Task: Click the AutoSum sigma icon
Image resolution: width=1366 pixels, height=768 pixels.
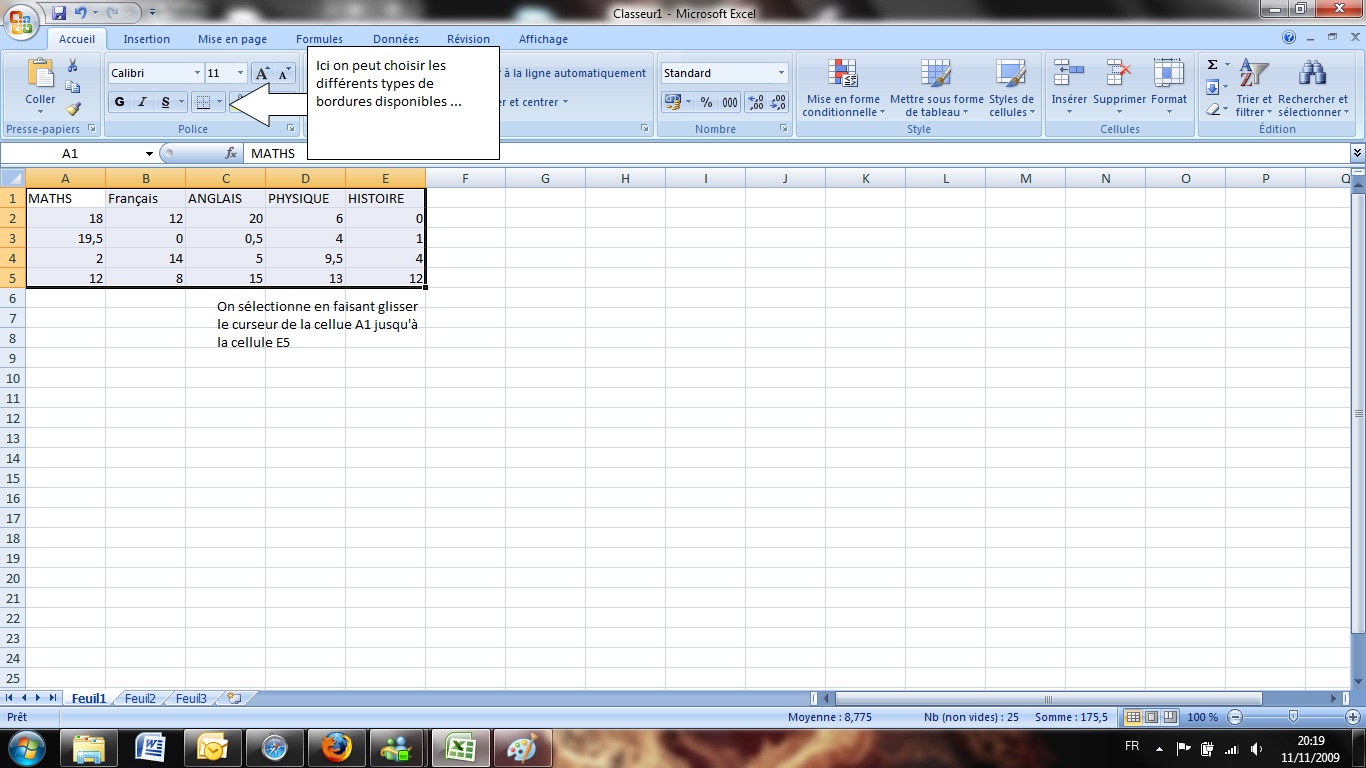Action: point(1212,65)
